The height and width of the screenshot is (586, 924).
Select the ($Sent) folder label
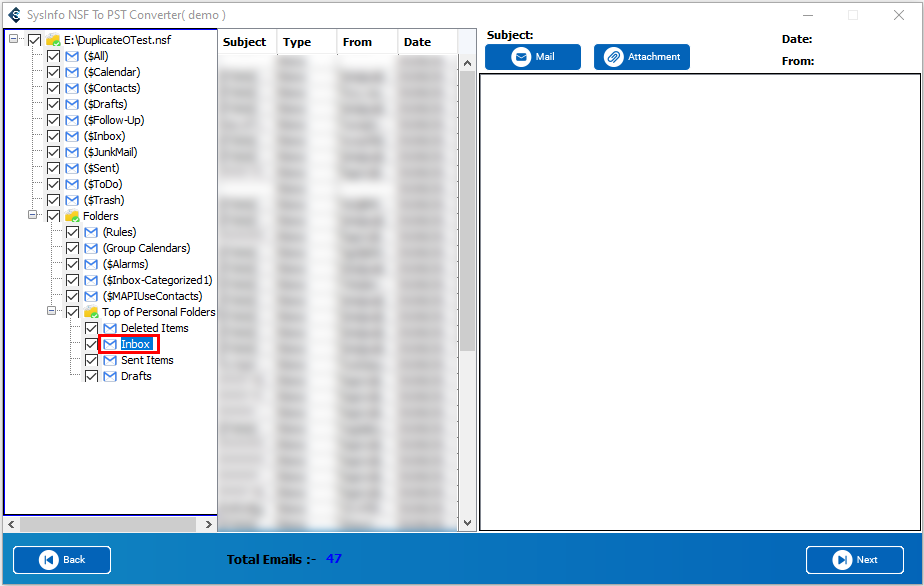pyautogui.click(x=101, y=168)
